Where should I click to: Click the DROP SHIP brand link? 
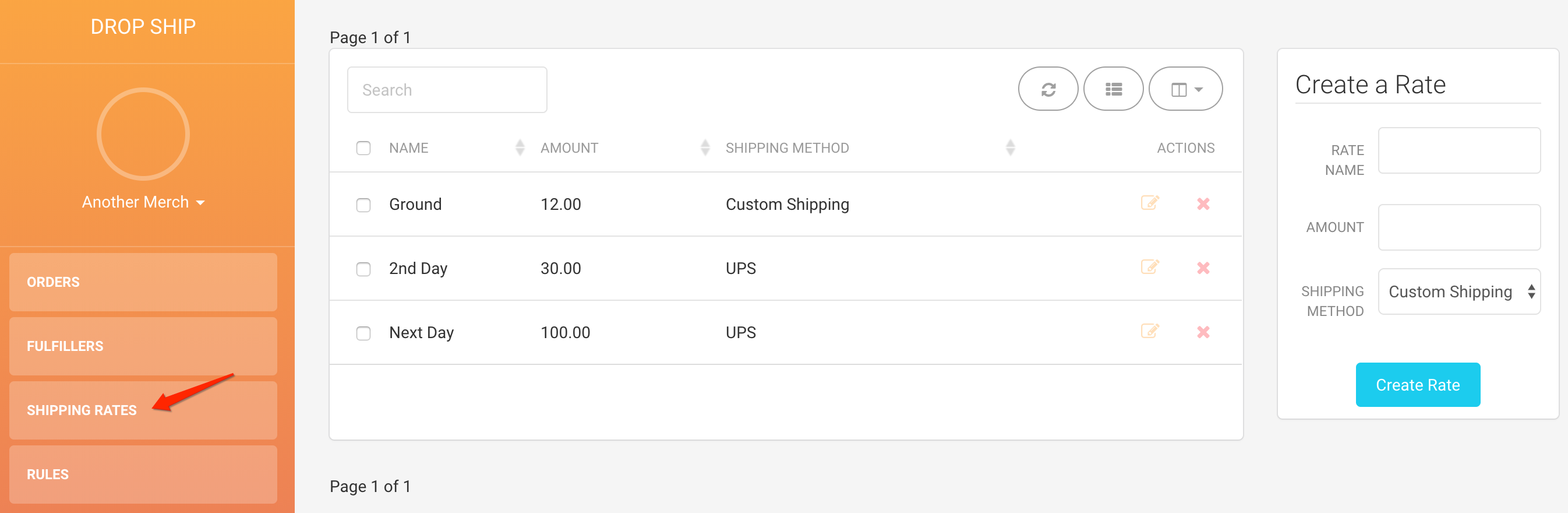(x=143, y=26)
